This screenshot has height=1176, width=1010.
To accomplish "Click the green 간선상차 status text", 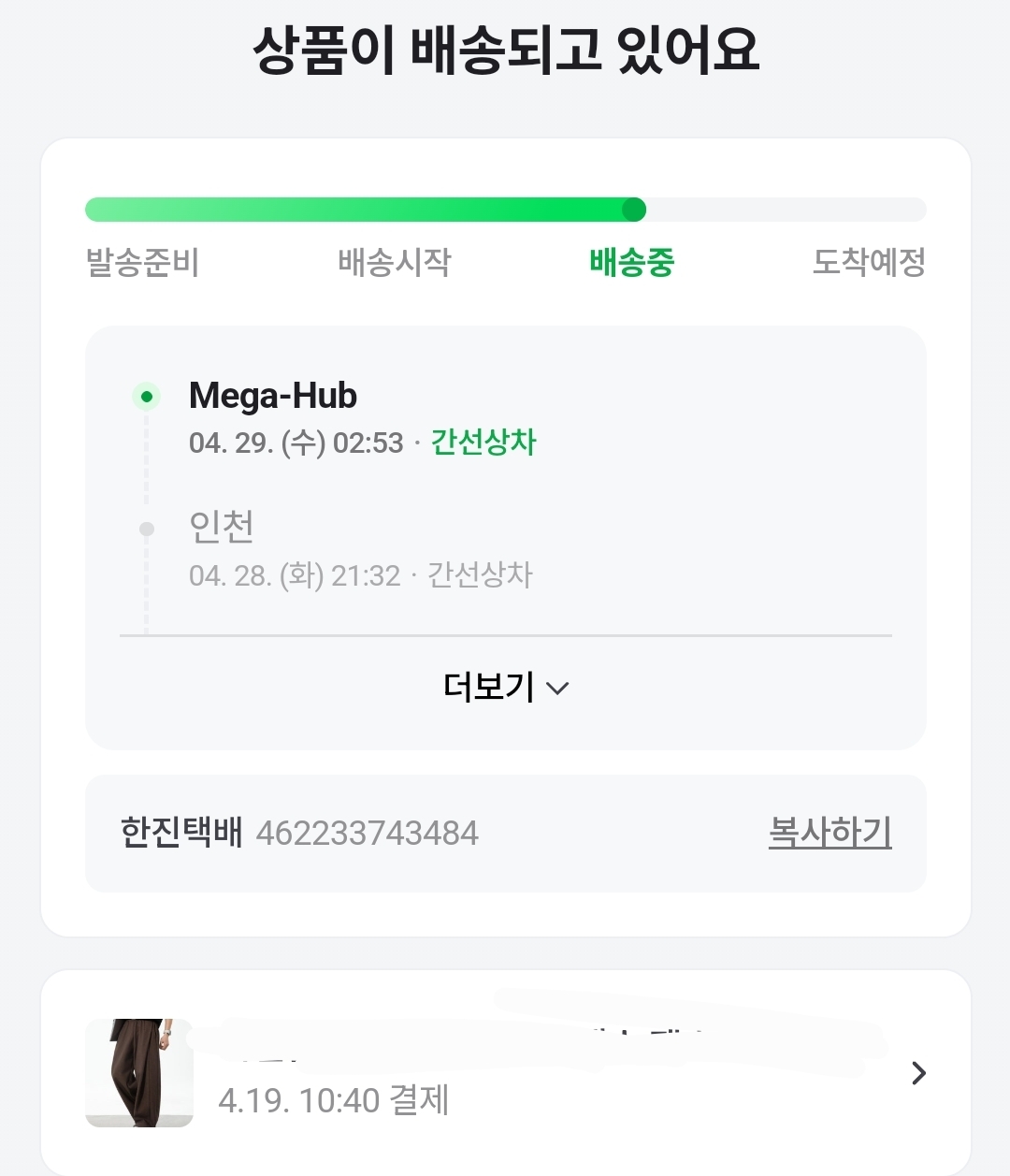I will (x=483, y=442).
